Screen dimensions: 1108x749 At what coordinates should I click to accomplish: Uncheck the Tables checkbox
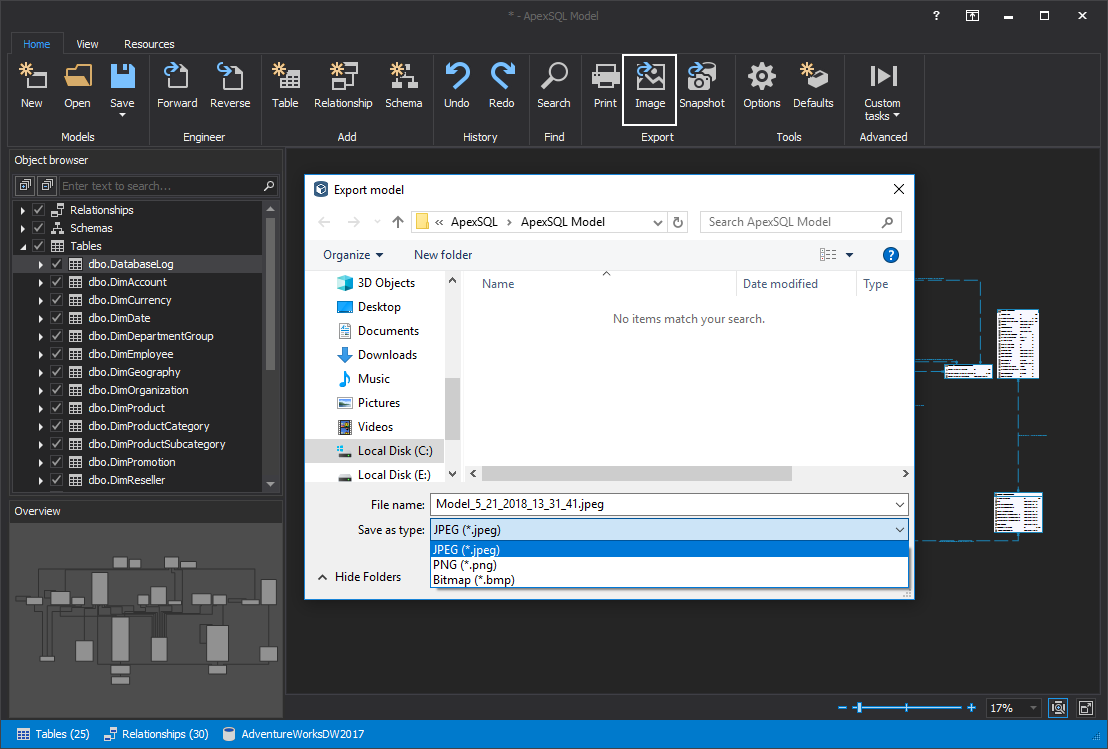39,246
